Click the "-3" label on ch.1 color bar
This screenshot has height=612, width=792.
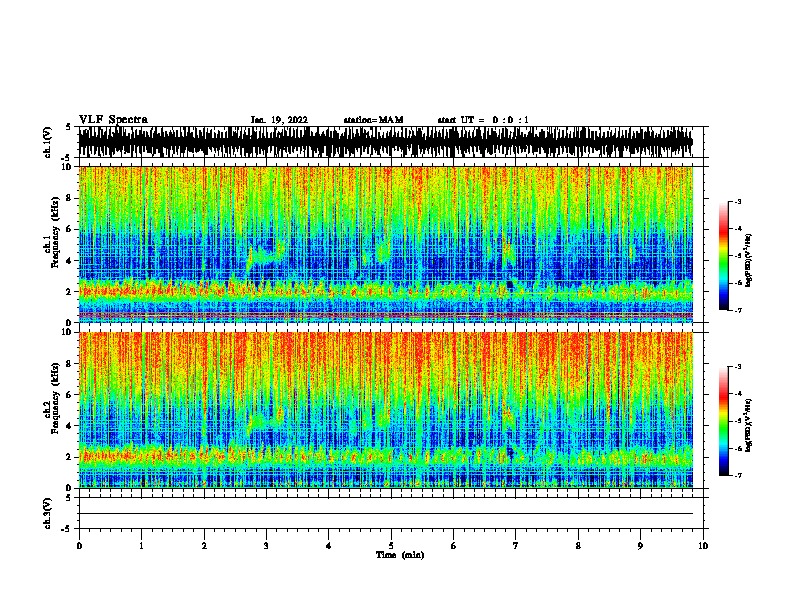738,201
